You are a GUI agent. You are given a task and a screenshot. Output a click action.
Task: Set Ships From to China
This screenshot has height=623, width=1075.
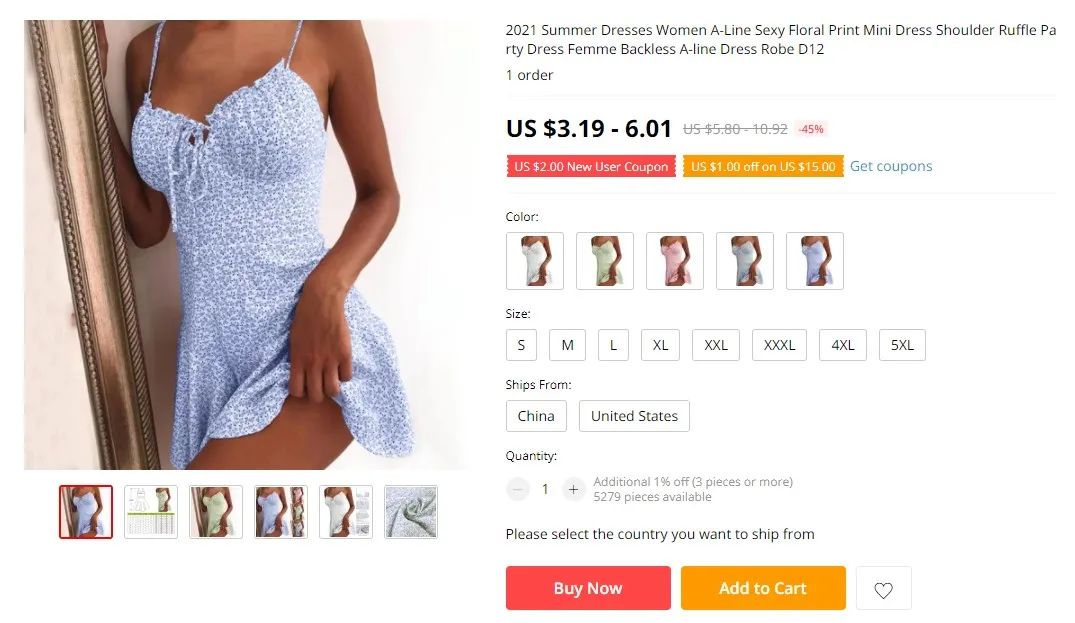[536, 416]
